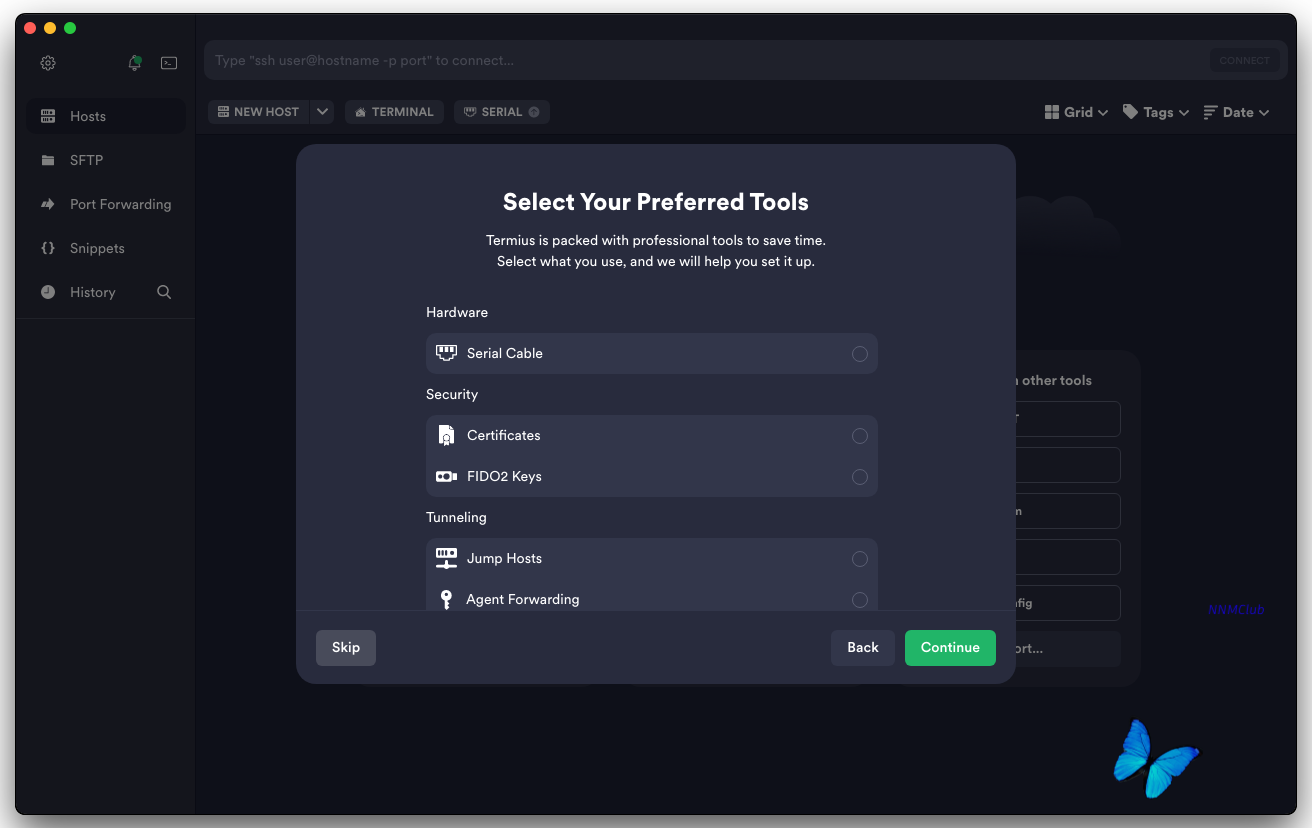Image resolution: width=1312 pixels, height=828 pixels.
Task: Focus the ssh user@hostname input field
Action: 705,61
